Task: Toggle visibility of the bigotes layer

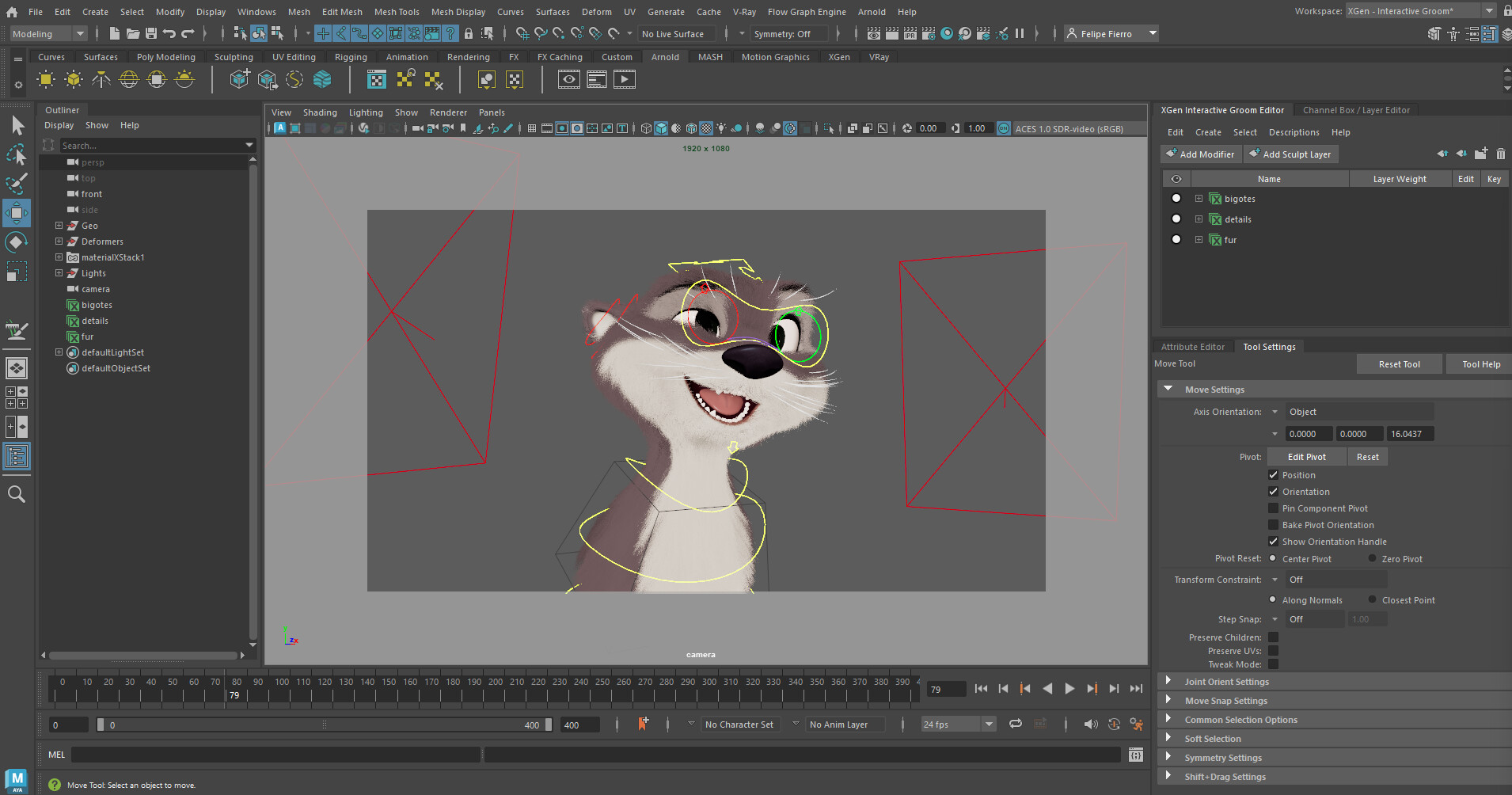Action: [x=1176, y=199]
